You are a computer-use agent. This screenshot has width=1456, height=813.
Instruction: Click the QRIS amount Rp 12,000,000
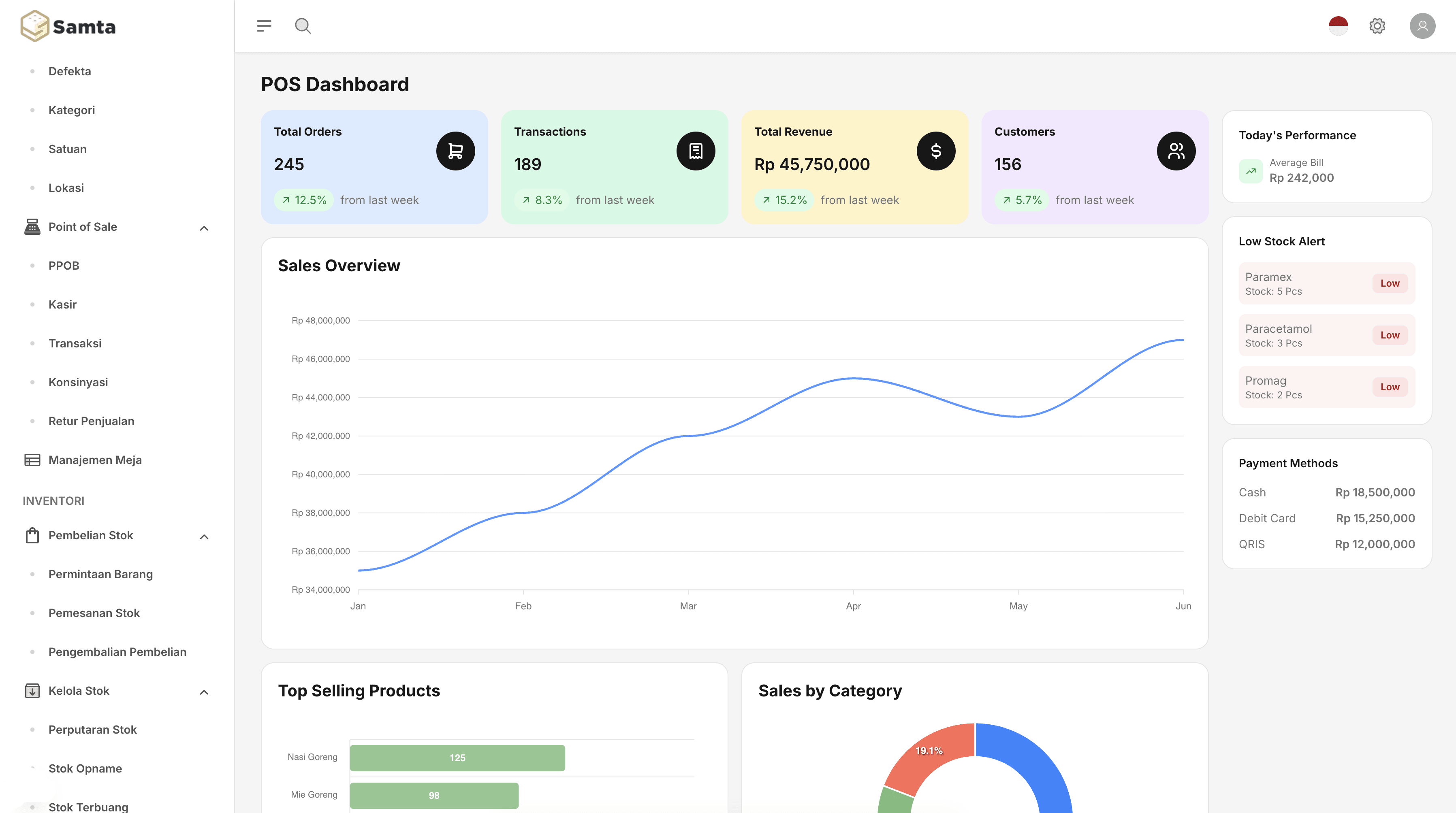pyautogui.click(x=1375, y=544)
